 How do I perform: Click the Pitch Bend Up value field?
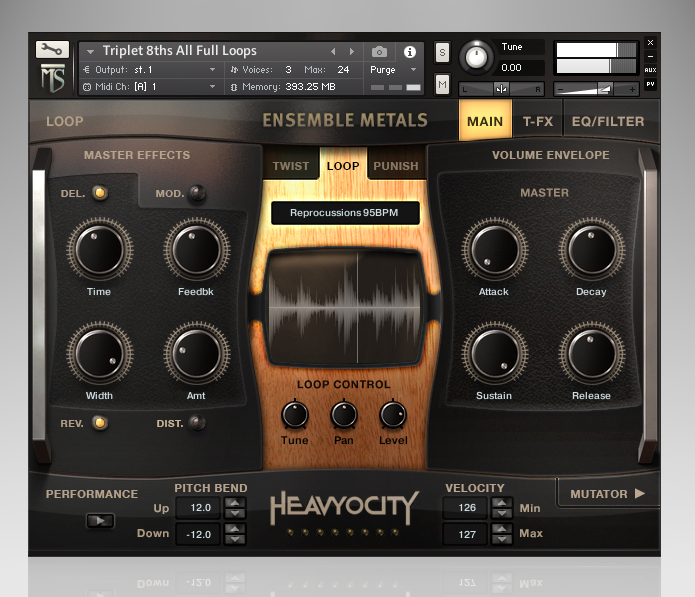point(199,508)
